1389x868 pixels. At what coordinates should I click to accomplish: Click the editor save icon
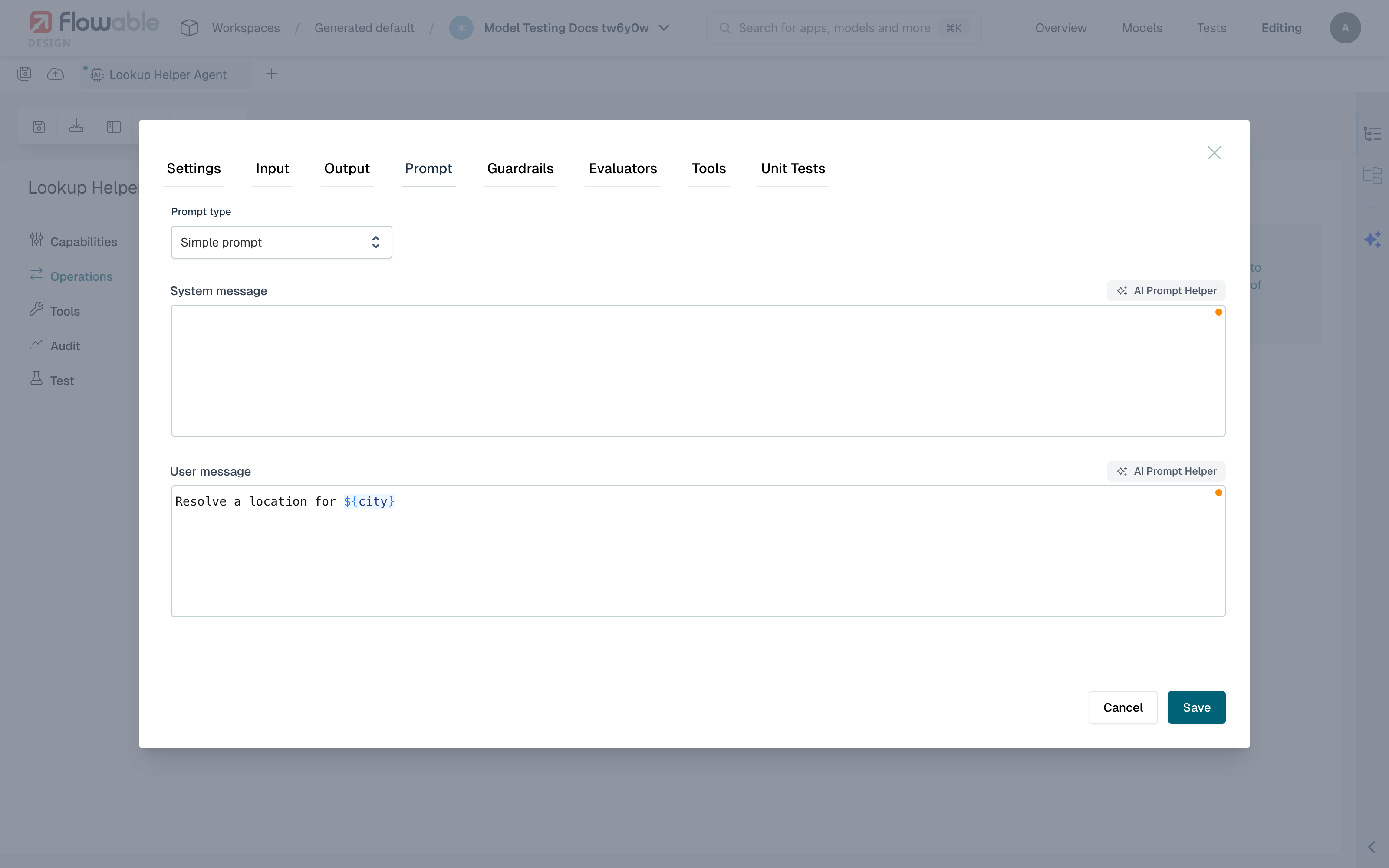pos(39,127)
